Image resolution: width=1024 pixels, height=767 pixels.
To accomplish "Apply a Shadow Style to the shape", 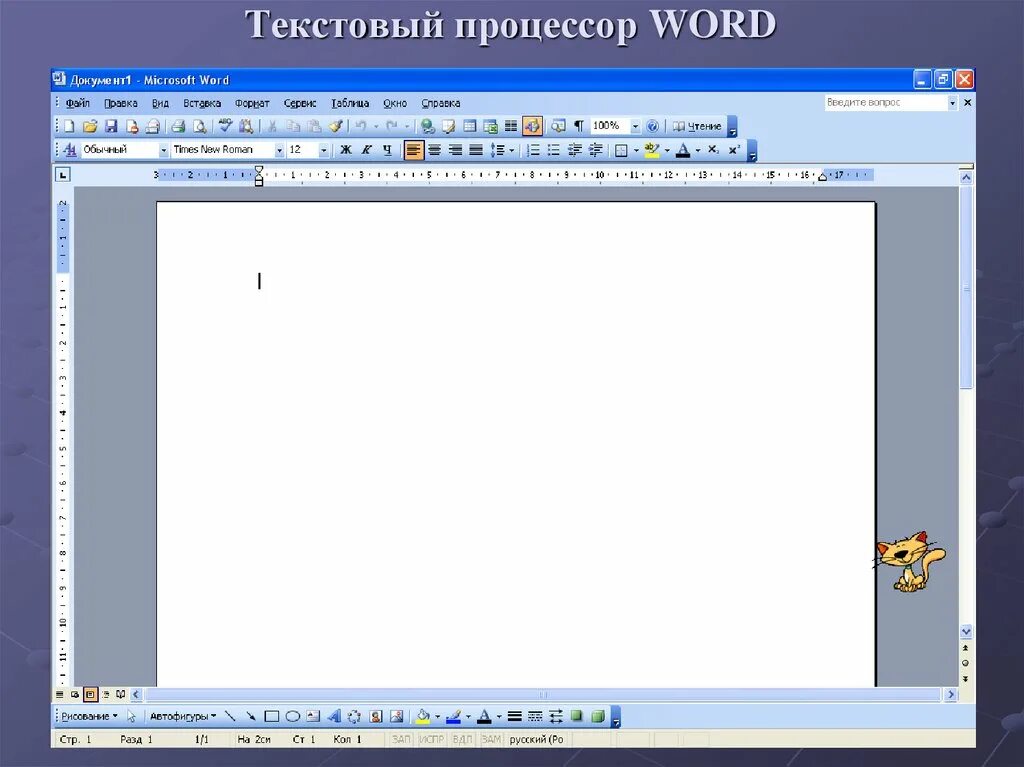I will [577, 717].
